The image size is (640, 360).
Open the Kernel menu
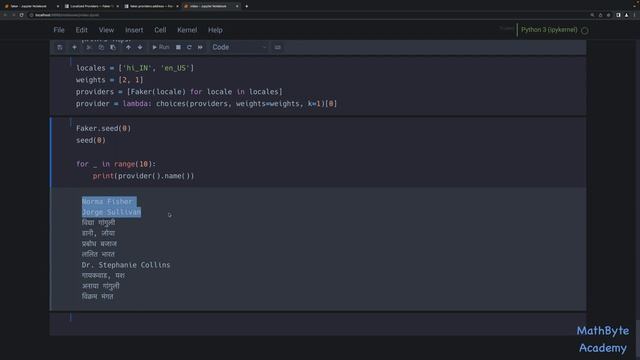click(x=187, y=30)
